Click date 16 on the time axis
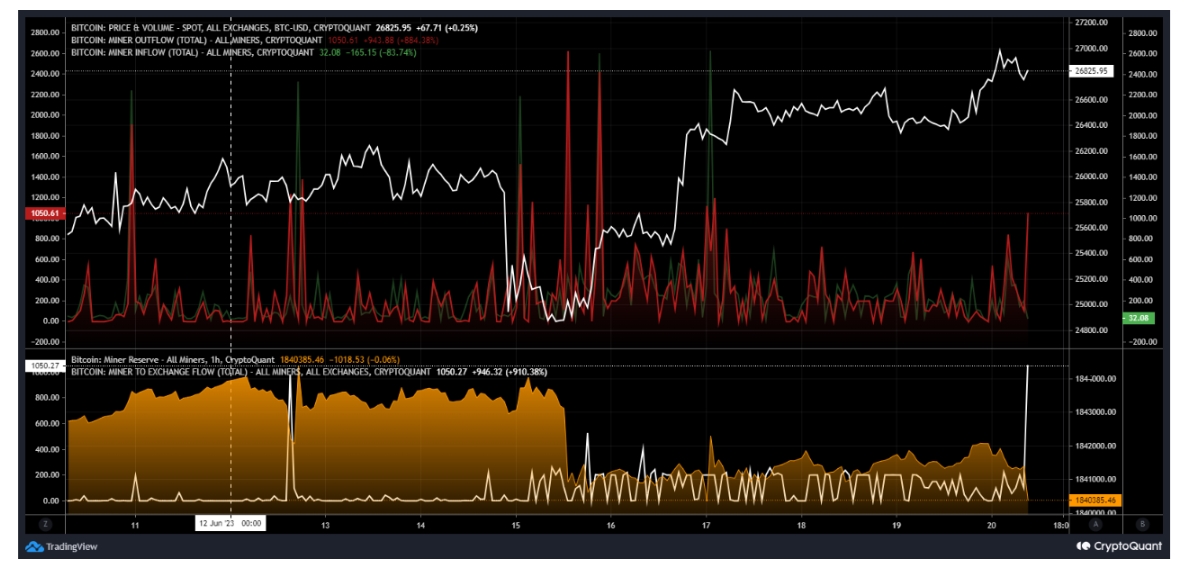This screenshot has height=575, width=1184. pyautogui.click(x=611, y=524)
